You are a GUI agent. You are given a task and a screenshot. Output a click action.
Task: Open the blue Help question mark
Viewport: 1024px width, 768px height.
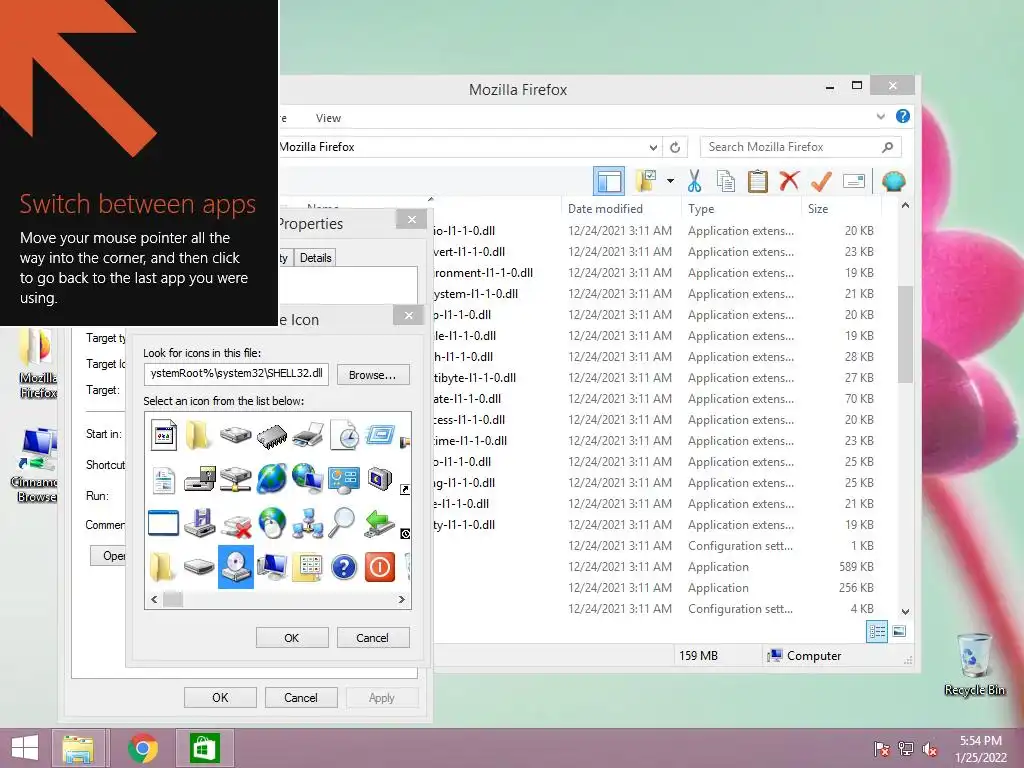903,116
